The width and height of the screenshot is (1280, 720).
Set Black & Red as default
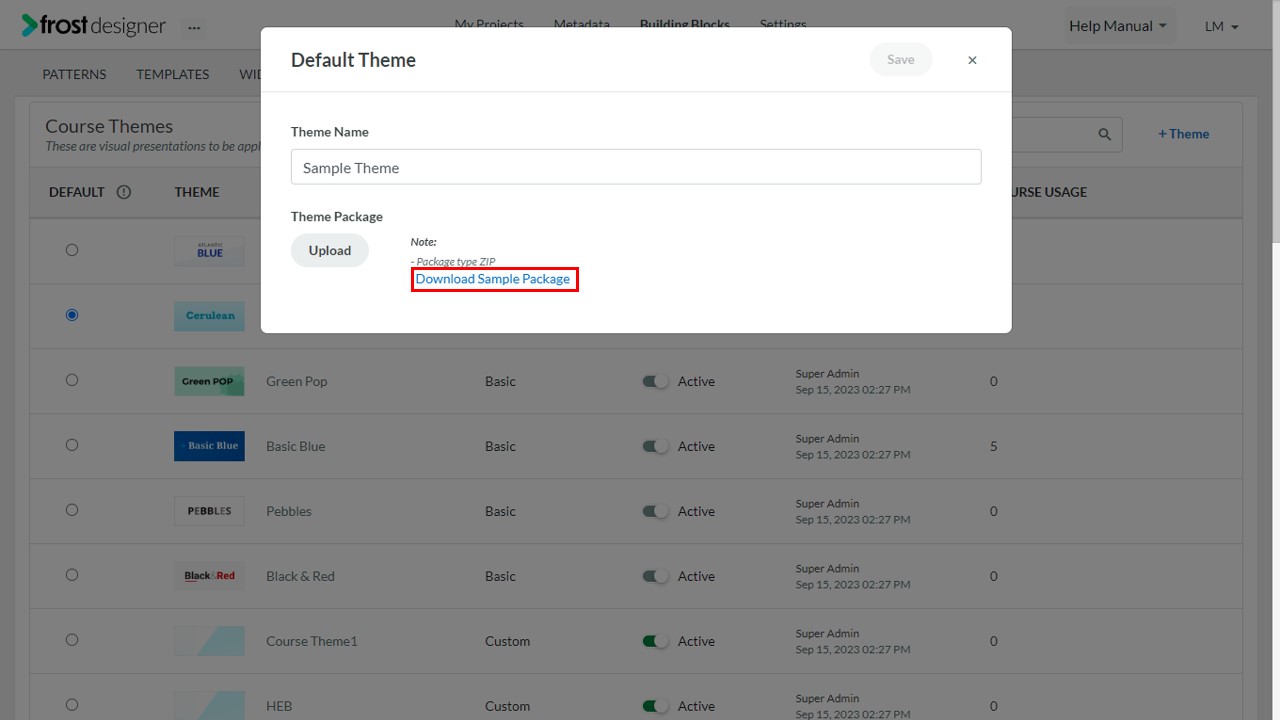coord(72,575)
